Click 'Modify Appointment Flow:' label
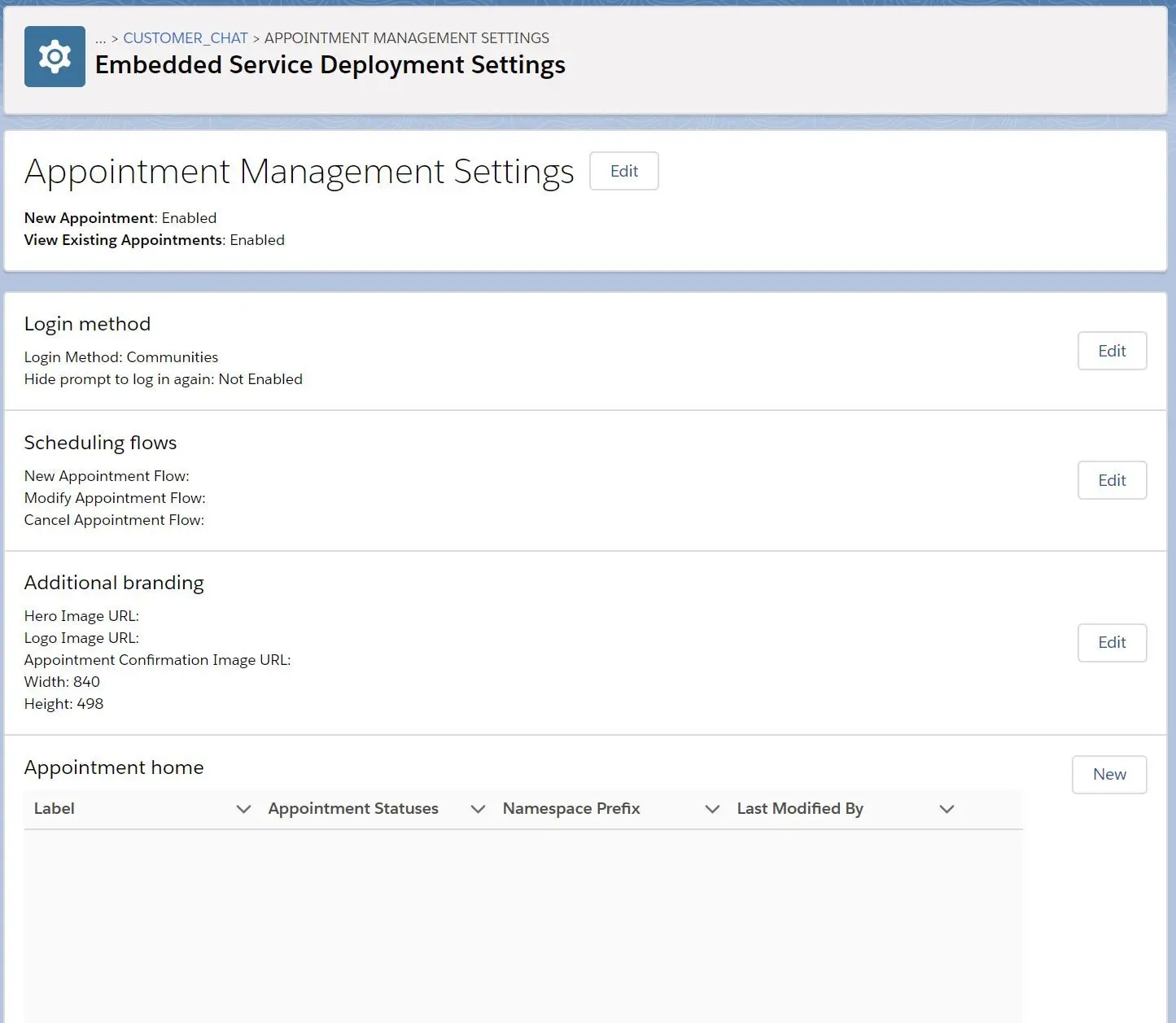The image size is (1176, 1023). (x=115, y=498)
